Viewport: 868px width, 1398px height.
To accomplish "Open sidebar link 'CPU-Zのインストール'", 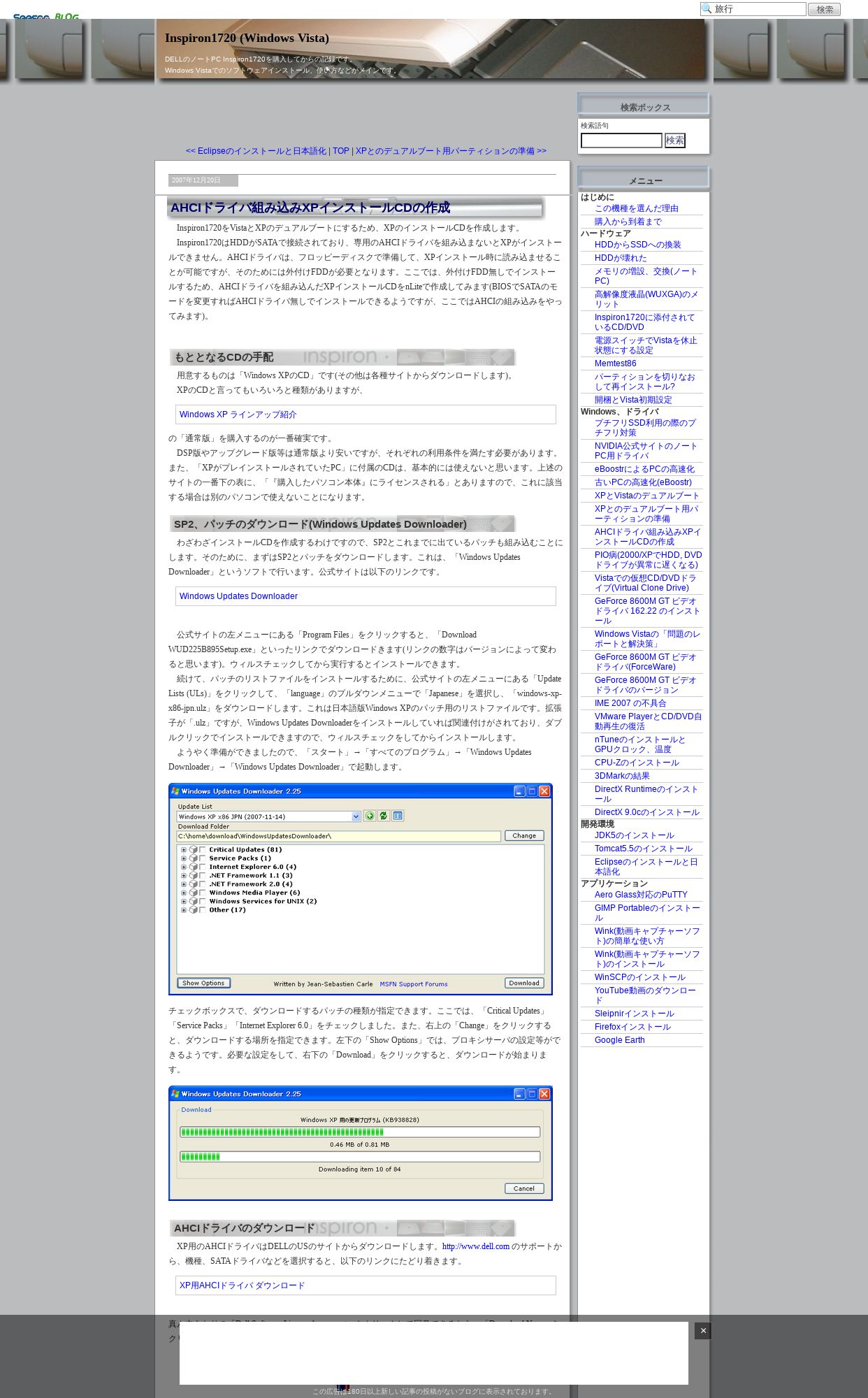I will (637, 763).
